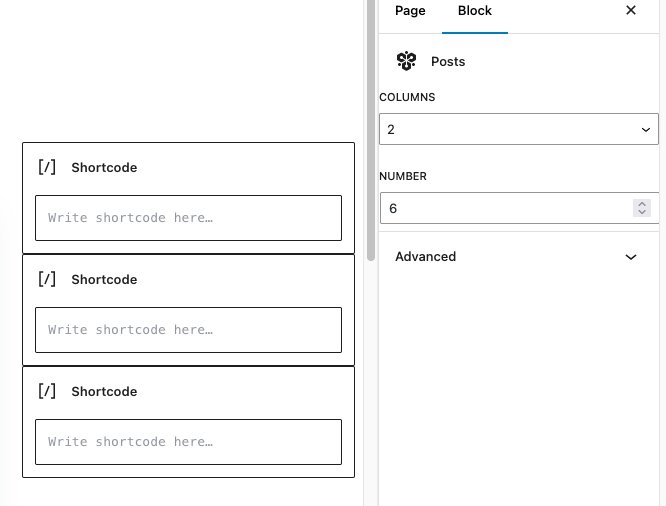Close the settings sidebar panel
Screen dimensions: 666x506
631,10
